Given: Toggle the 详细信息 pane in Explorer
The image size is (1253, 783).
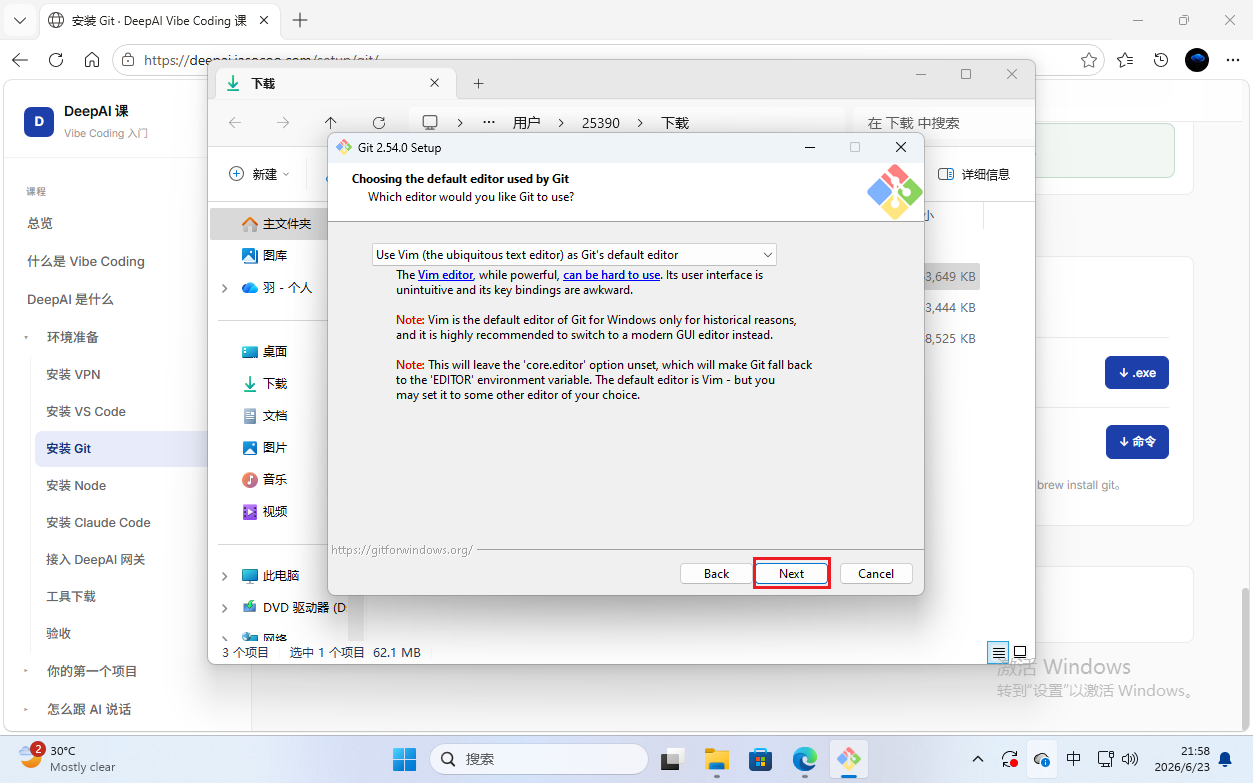Looking at the screenshot, I should tap(974, 174).
